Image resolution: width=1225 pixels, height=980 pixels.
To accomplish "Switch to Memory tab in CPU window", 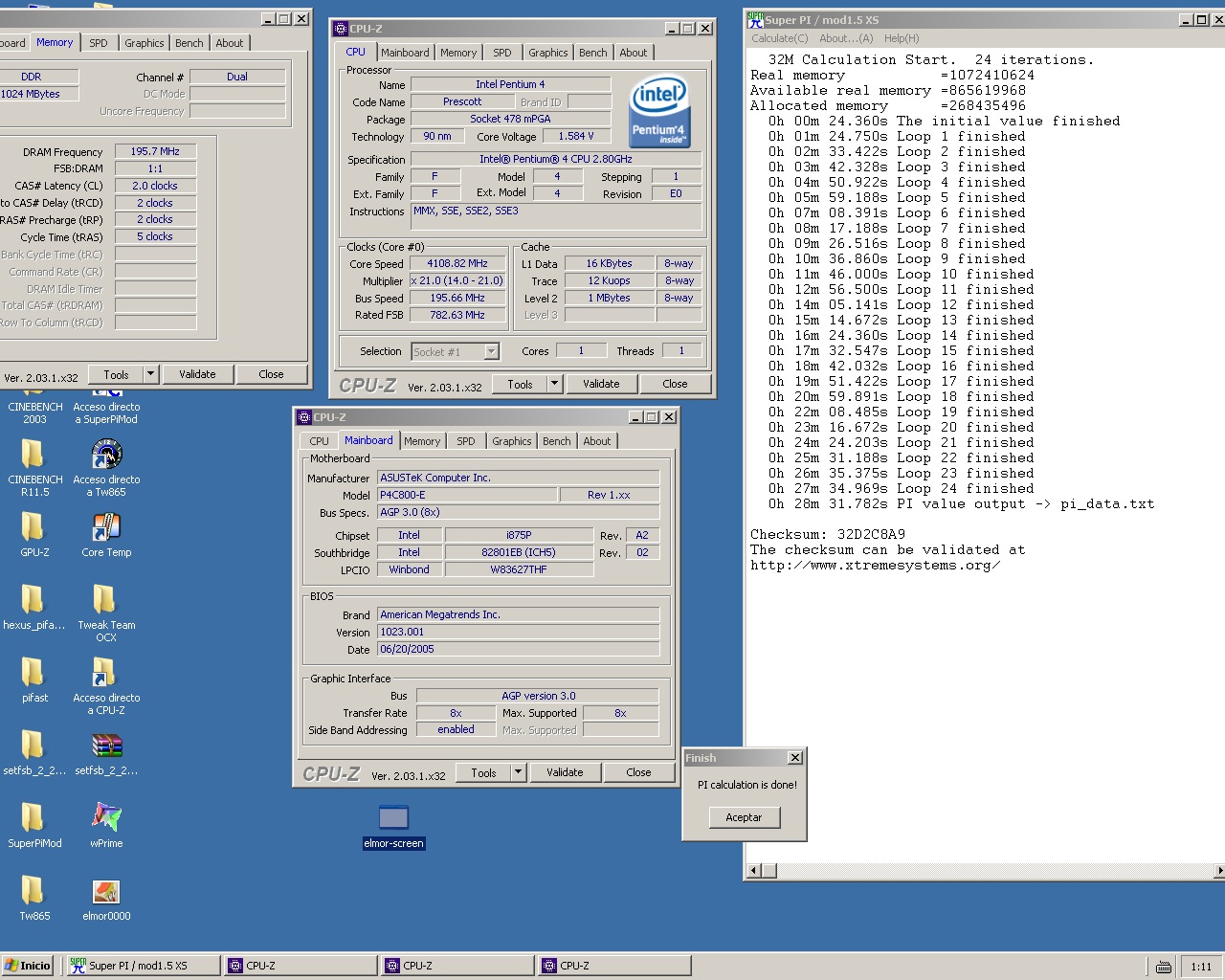I will click(x=458, y=53).
